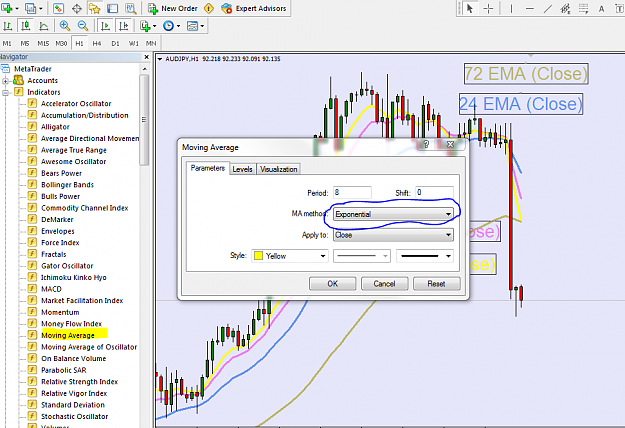Open the Apply to Close dropdown
The image size is (625, 428).
(x=393, y=235)
